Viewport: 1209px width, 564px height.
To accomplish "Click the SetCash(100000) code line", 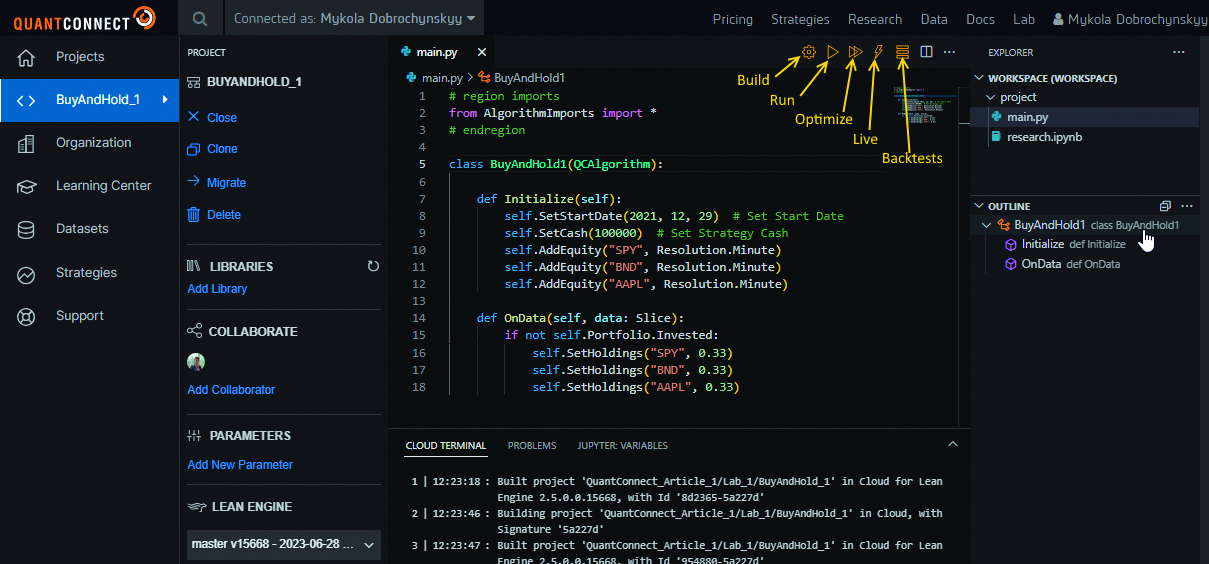I will (646, 233).
